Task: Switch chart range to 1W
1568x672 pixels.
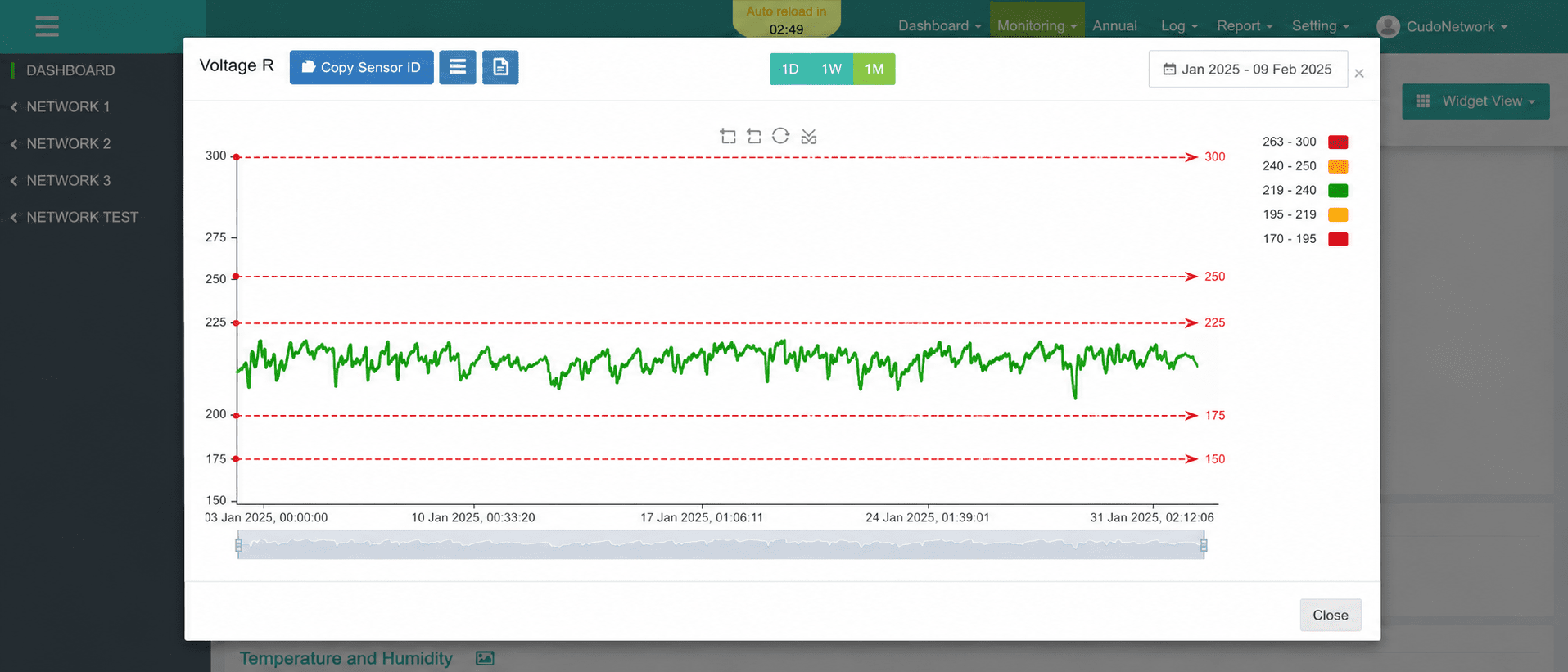Action: pyautogui.click(x=831, y=69)
